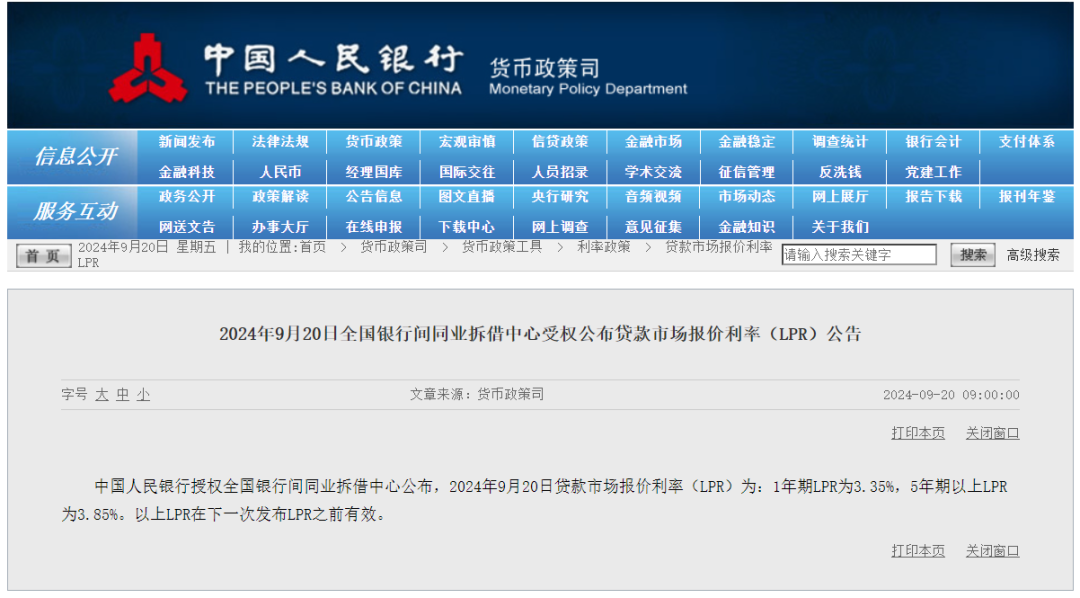Open 反洗钱 menu item
The width and height of the screenshot is (1080, 598).
(840, 172)
